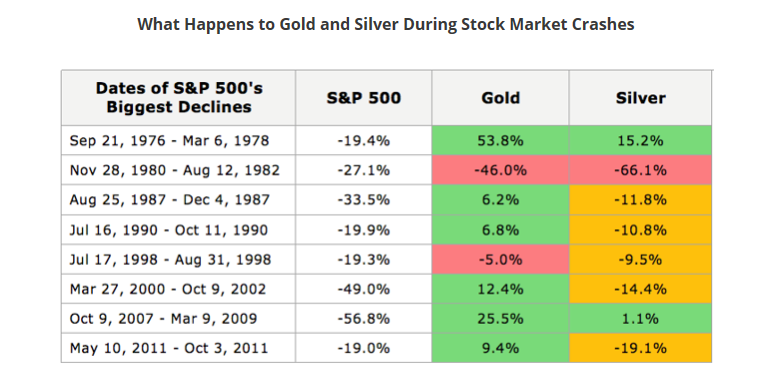Click the red -66.1% Silver cell
Viewport: 767px width, 375px height.
640,170
